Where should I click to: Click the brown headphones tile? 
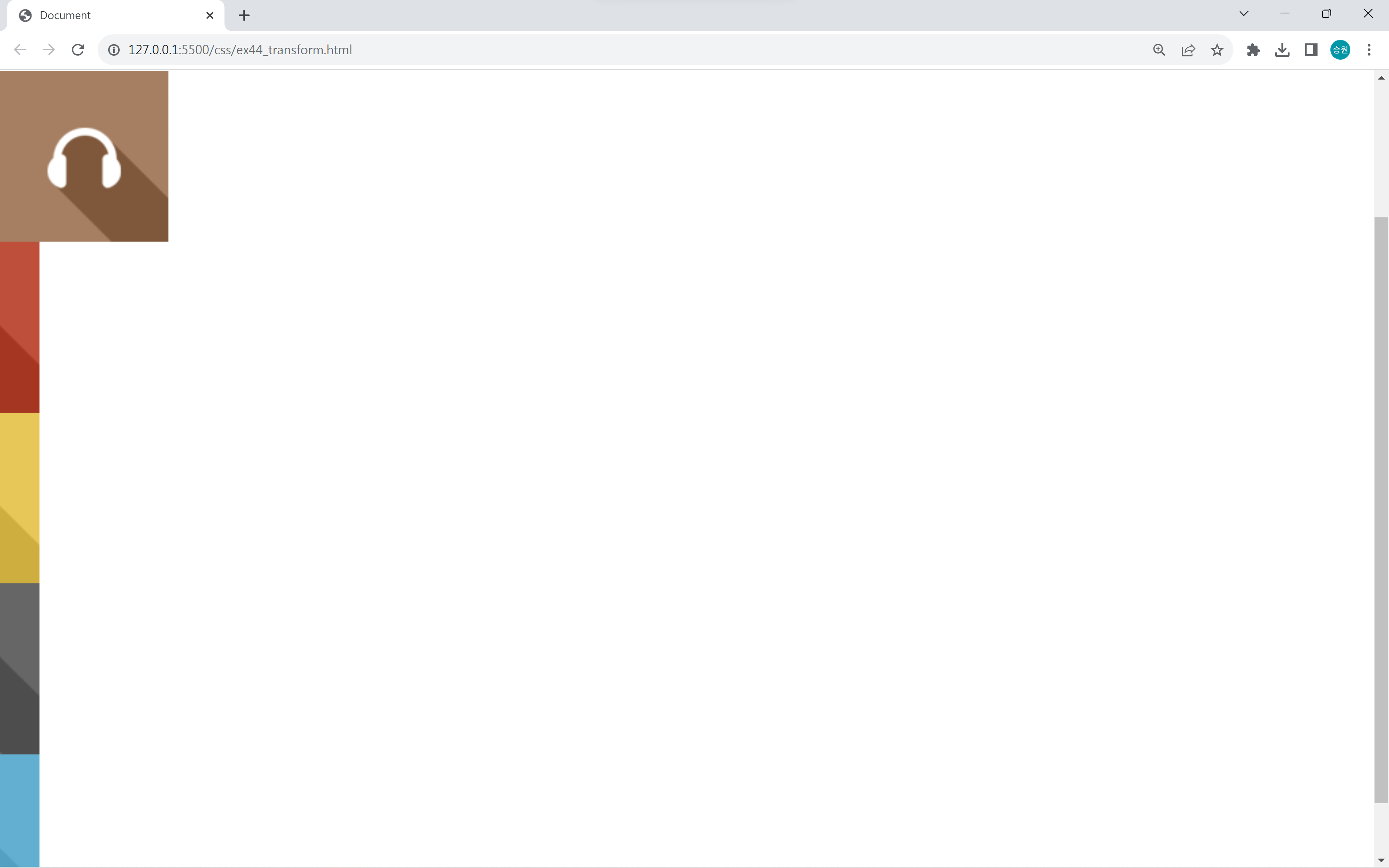point(84,156)
